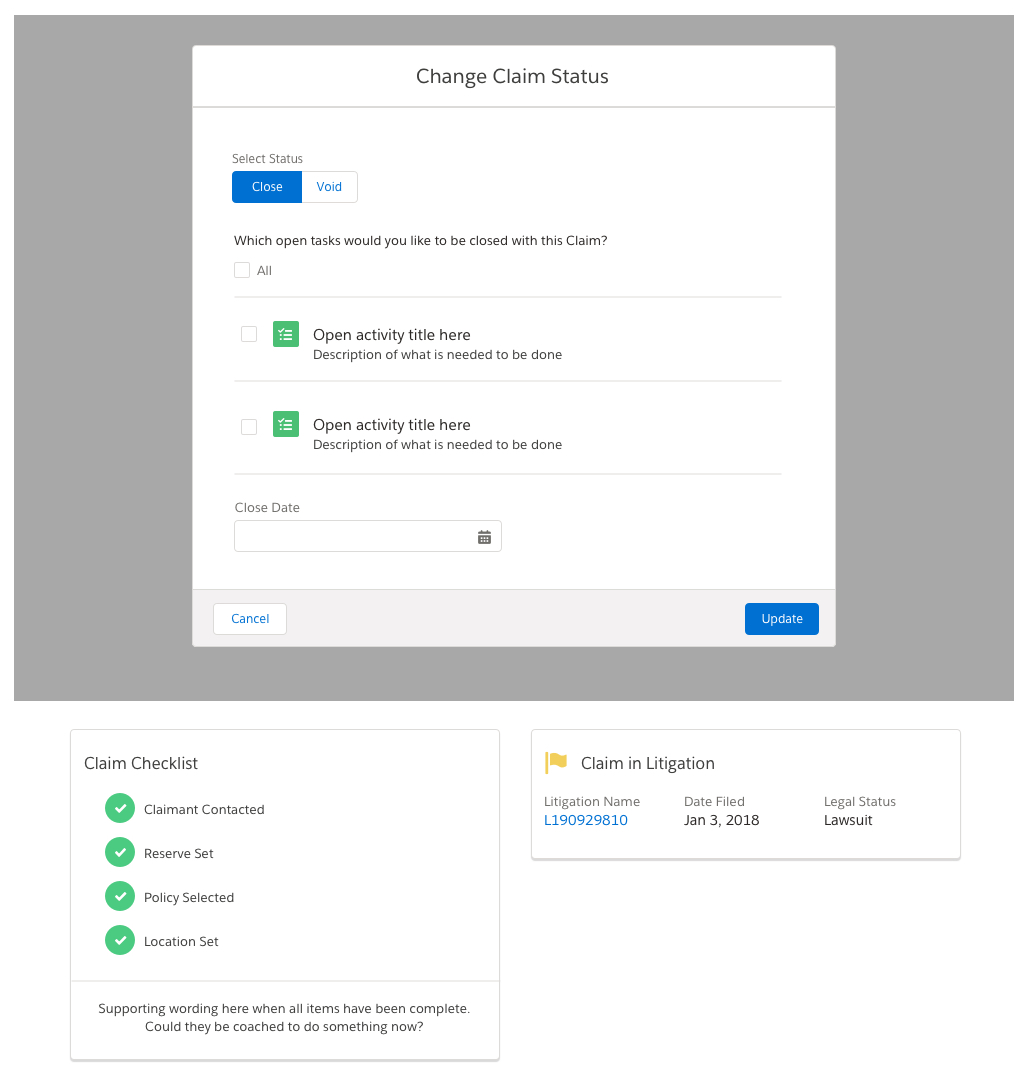Click the Claim Checklist heading
1029x1078 pixels.
[141, 763]
